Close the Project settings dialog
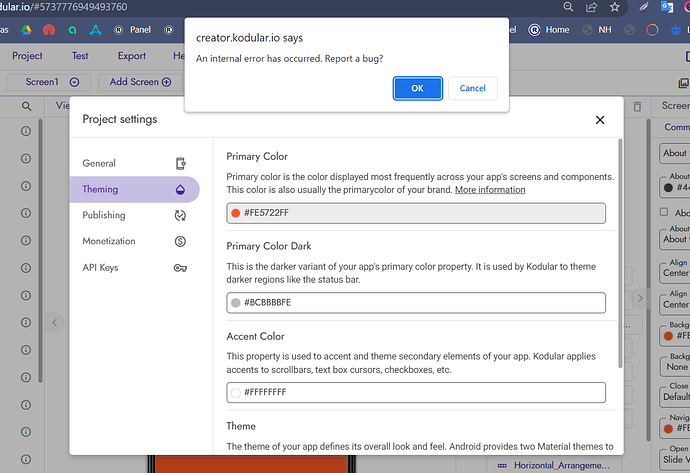Image resolution: width=690 pixels, height=473 pixels. [600, 120]
